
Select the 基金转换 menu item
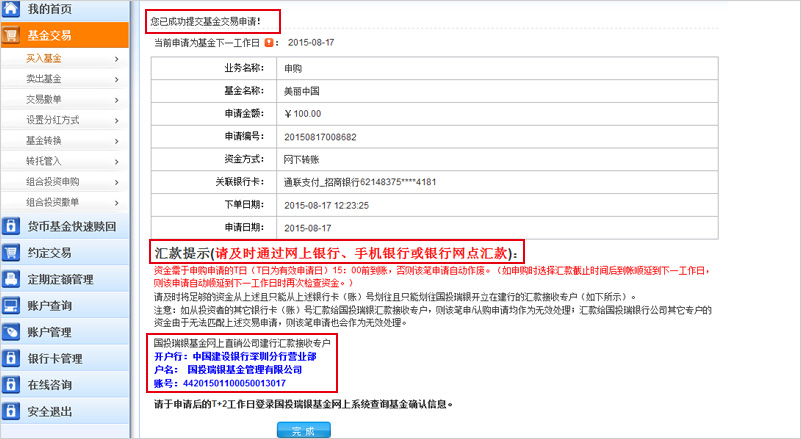(x=44, y=140)
